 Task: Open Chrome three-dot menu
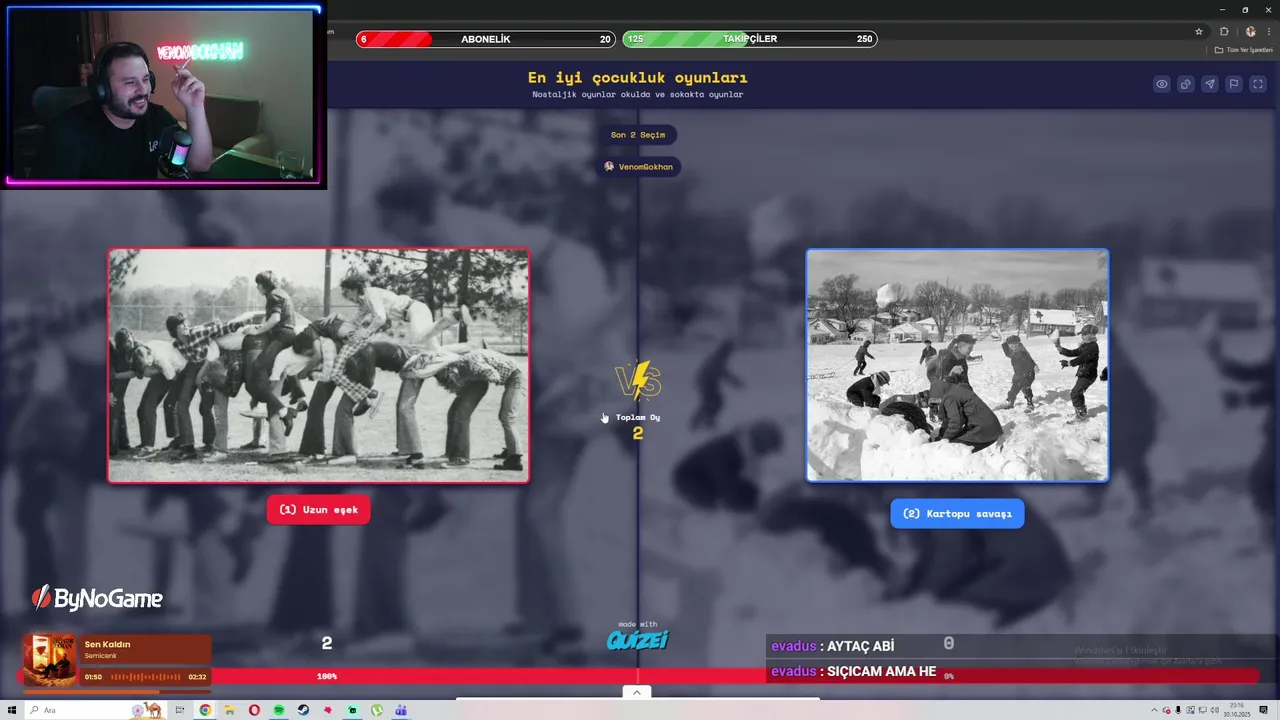click(x=1268, y=31)
